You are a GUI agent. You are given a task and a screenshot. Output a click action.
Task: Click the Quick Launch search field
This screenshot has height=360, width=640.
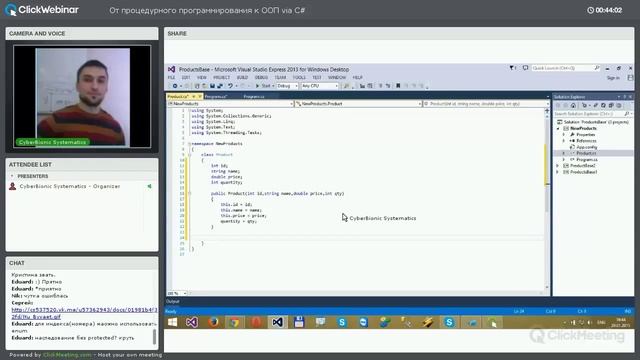[x=565, y=68]
